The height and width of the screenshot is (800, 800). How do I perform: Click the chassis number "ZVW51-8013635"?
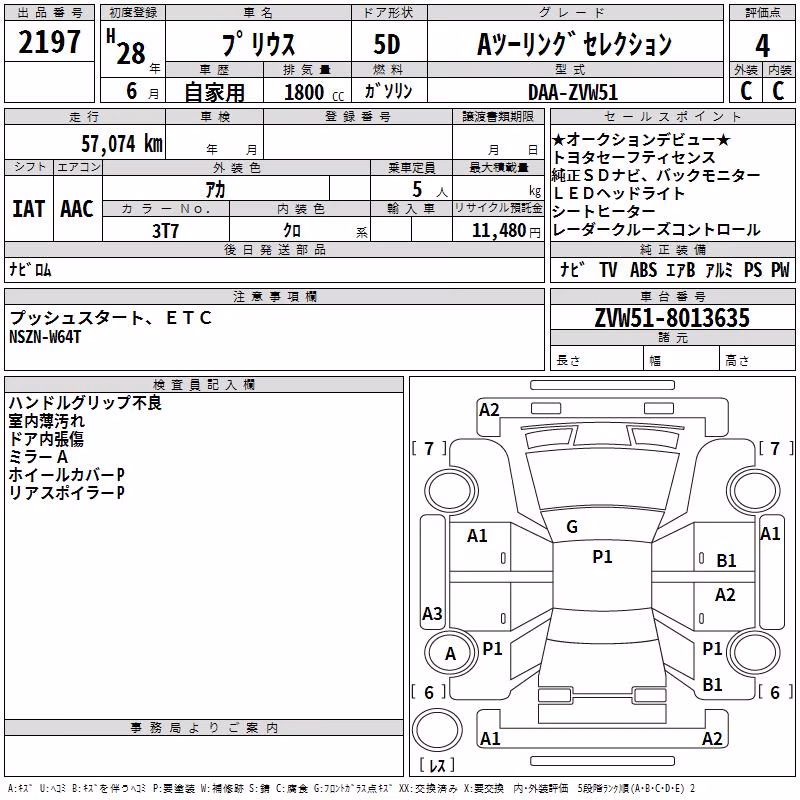[672, 317]
